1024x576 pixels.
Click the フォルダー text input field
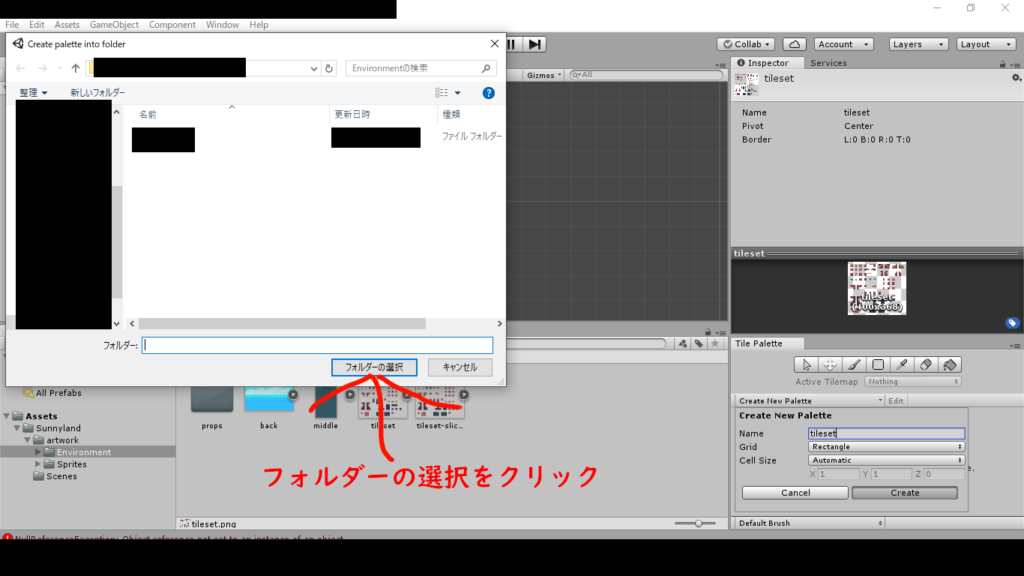[317, 345]
